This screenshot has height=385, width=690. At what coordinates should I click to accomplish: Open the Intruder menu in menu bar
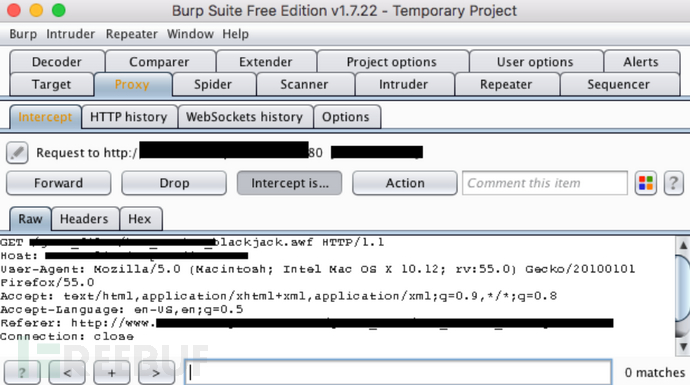[x=70, y=34]
